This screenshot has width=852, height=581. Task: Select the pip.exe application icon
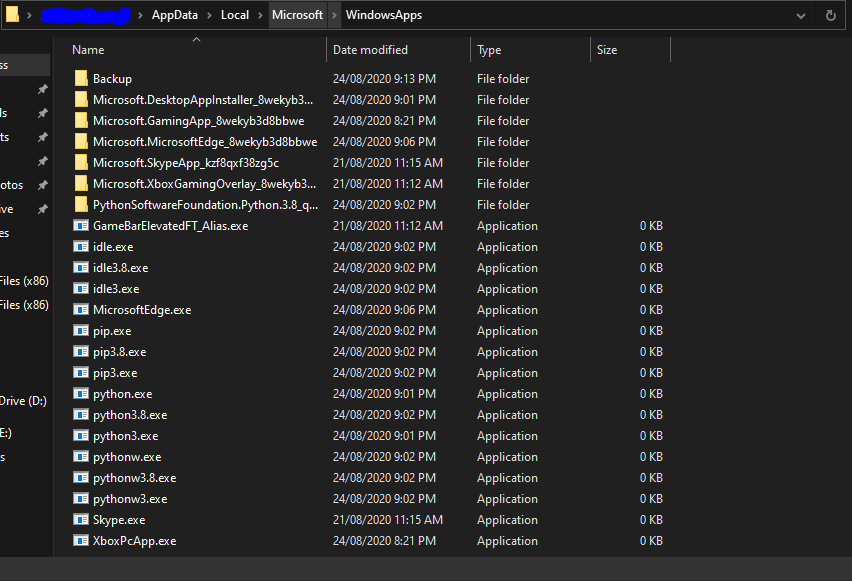click(81, 331)
